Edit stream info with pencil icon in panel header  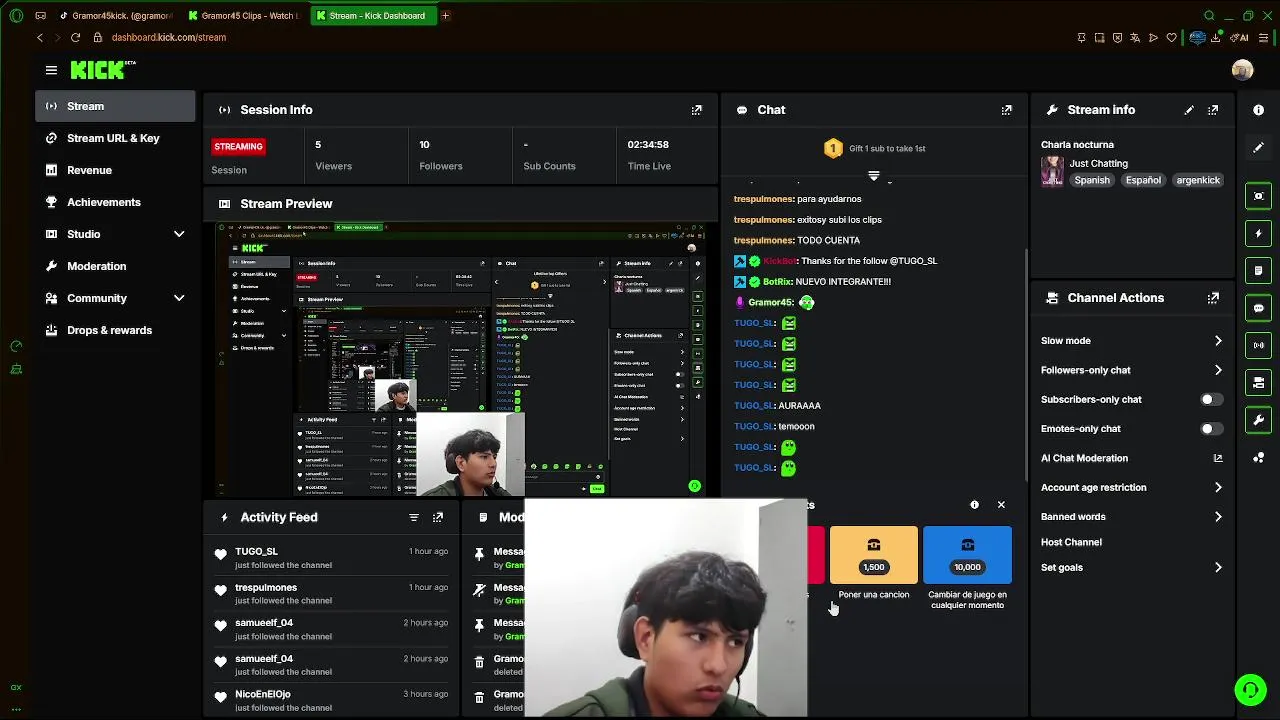1189,110
